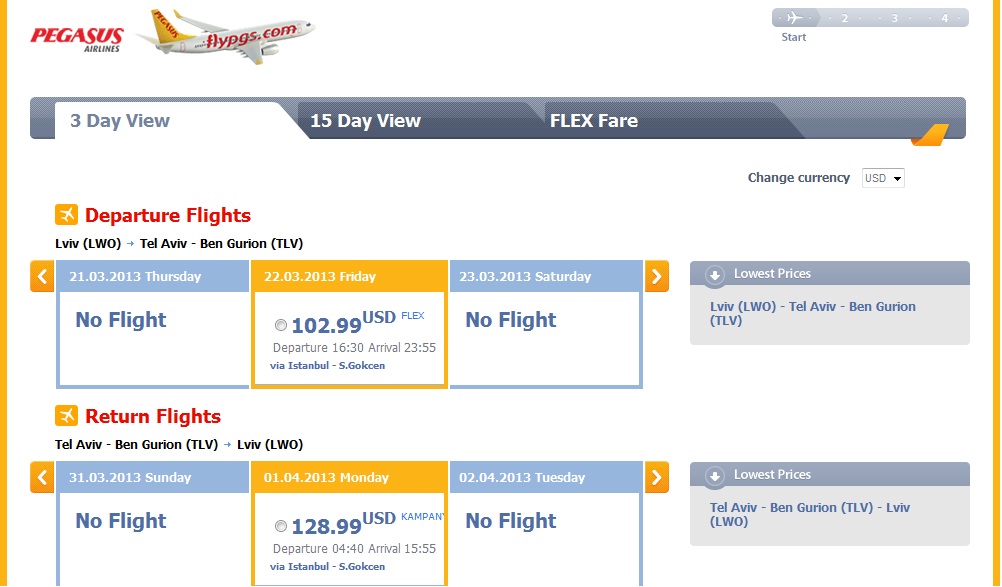Viewport: 1002px width, 587px height.
Task: Click the Start step airplane icon
Action: point(794,18)
